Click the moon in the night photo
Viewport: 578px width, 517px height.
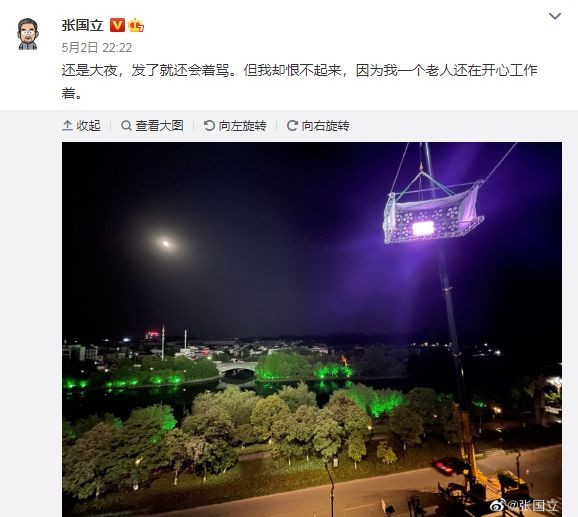166,244
